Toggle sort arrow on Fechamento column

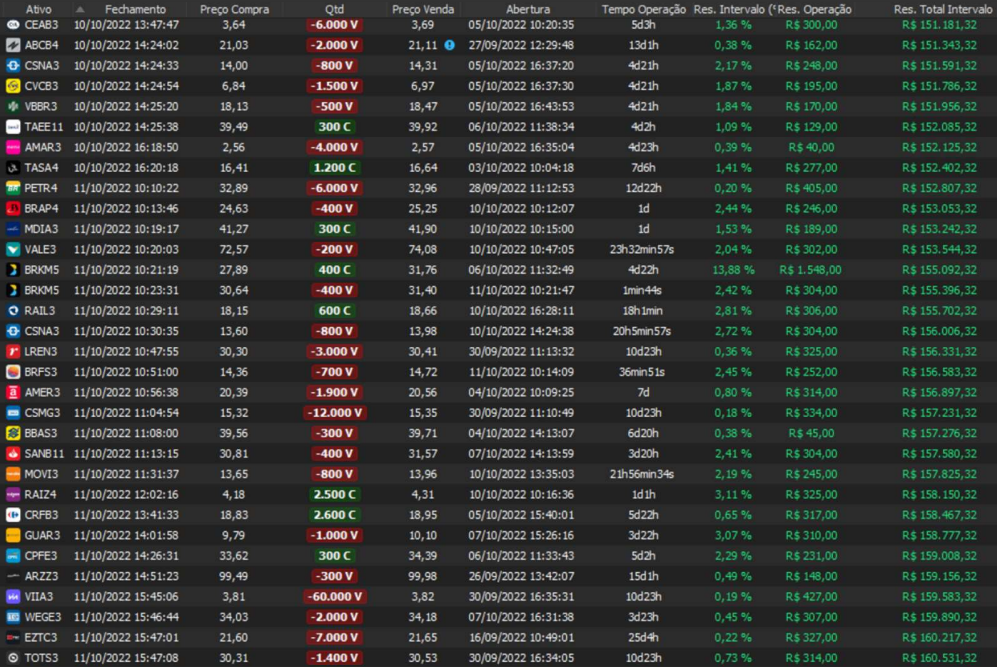[81, 9]
